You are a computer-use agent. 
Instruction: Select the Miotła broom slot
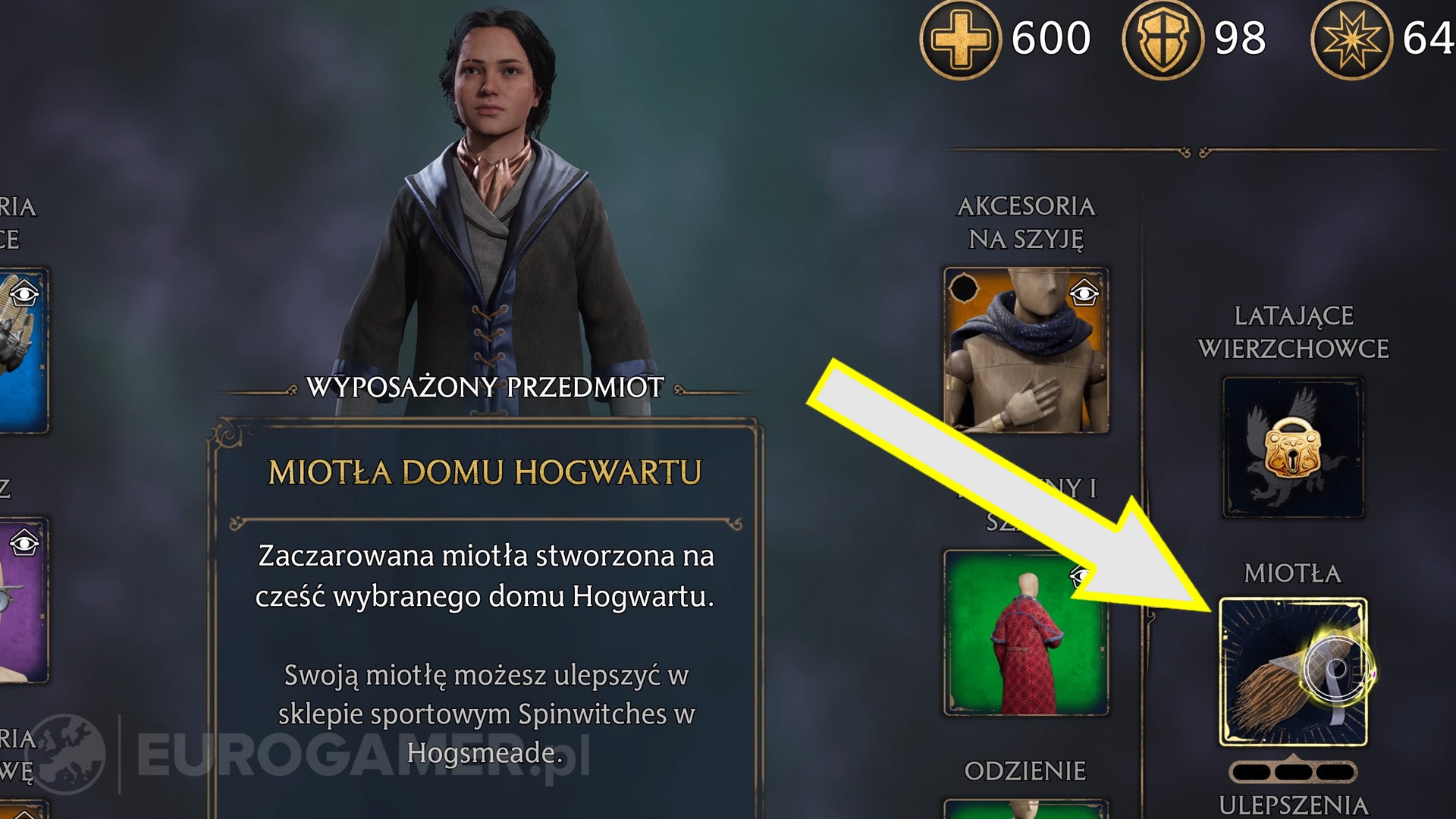[x=1293, y=672]
